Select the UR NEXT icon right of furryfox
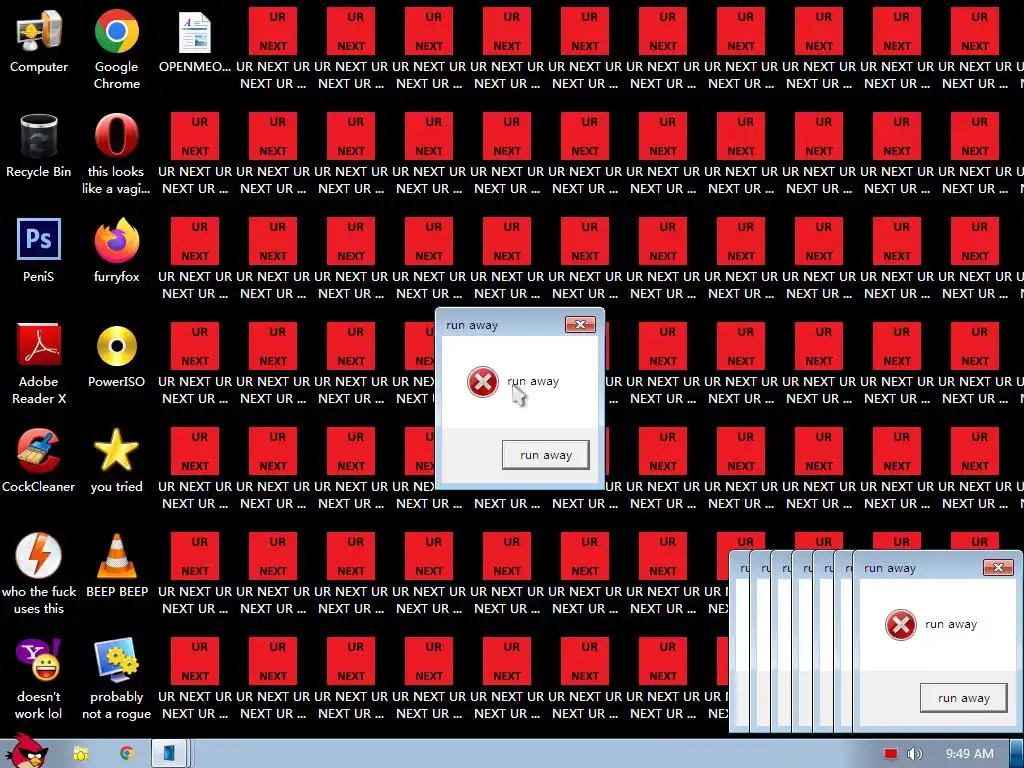Viewport: 1024px width, 768px height. click(195, 259)
